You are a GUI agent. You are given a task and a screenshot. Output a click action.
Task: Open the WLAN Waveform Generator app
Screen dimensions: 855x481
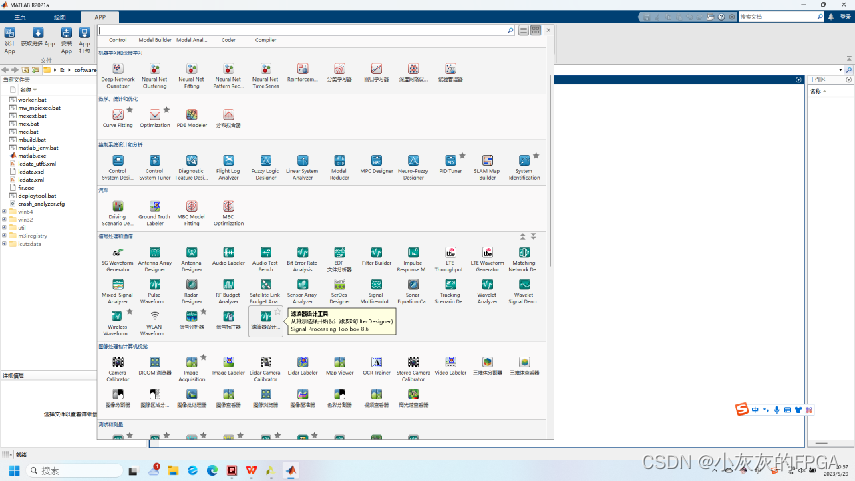(x=155, y=323)
